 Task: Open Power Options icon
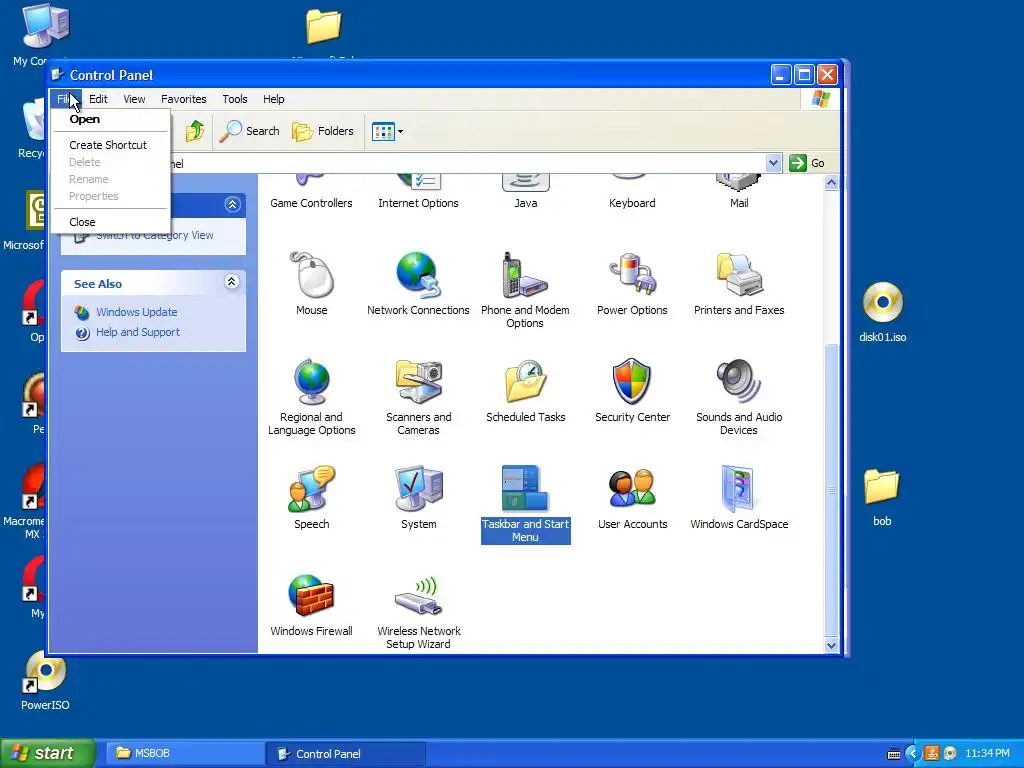pyautogui.click(x=632, y=276)
